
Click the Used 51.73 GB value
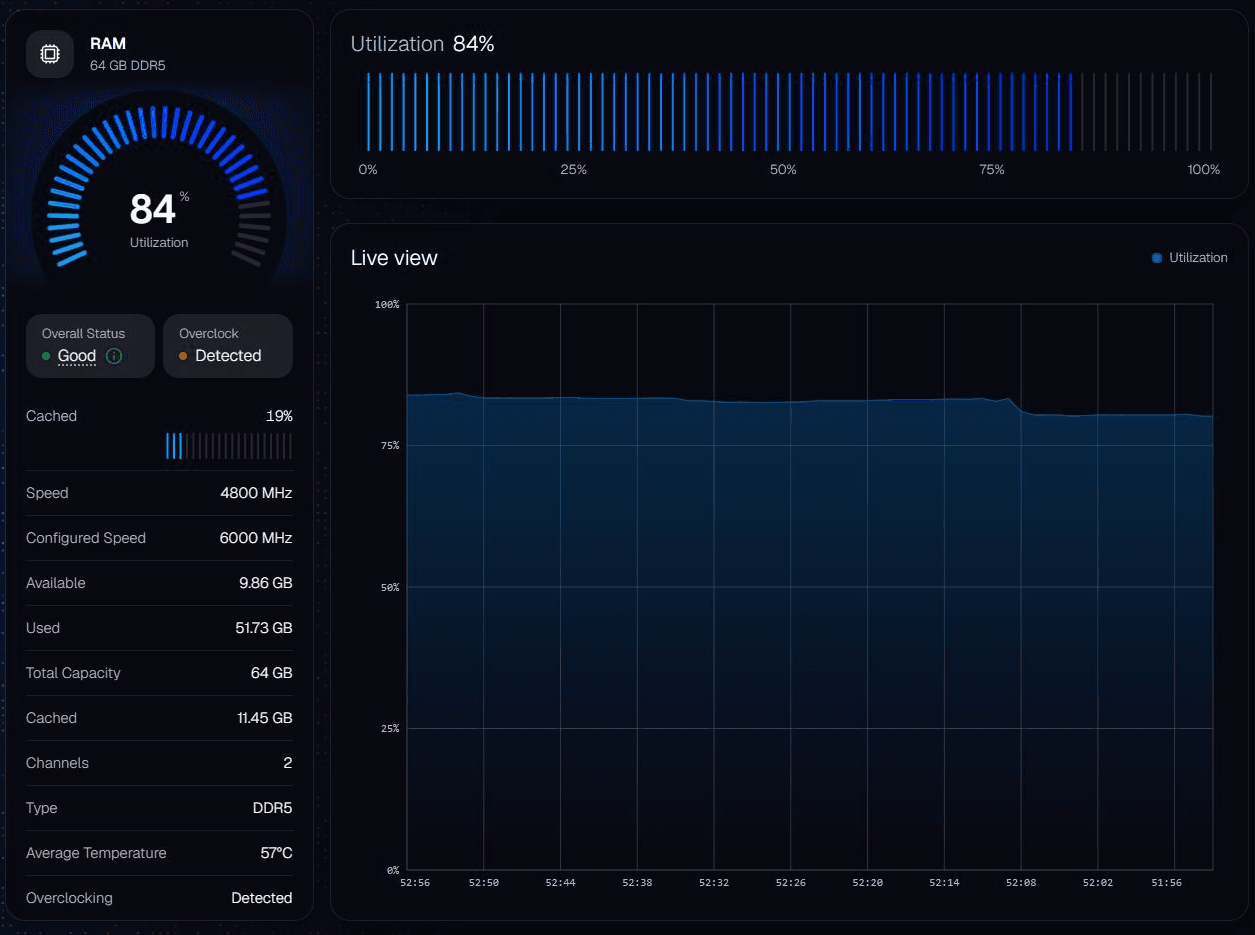tap(264, 628)
